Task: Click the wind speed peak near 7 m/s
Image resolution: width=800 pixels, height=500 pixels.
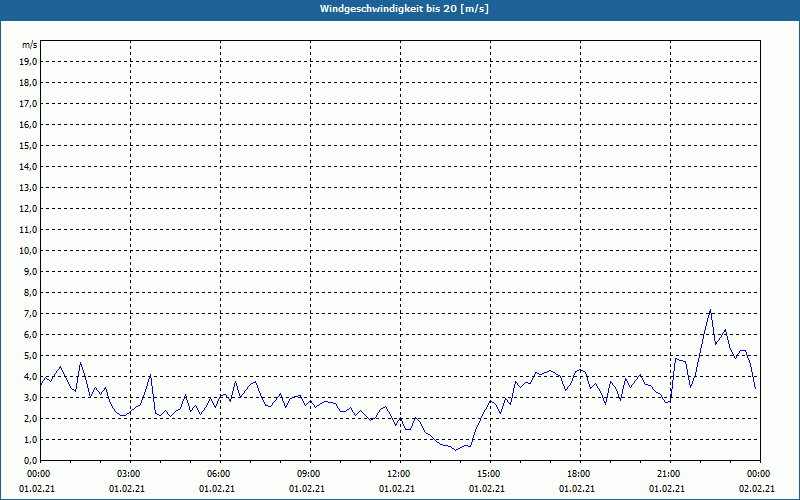Action: pyautogui.click(x=710, y=310)
